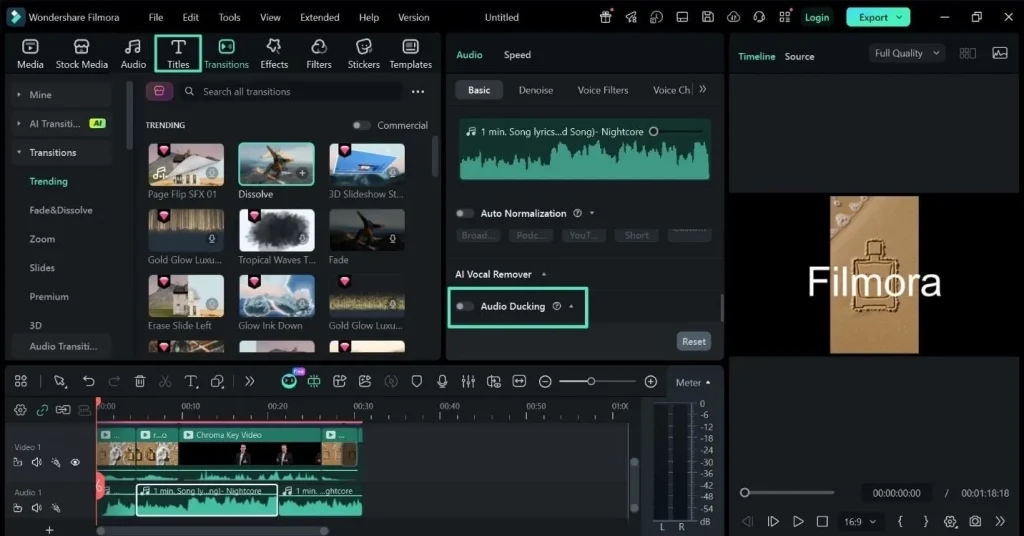
Task: Show more audio tabs with double chevron
Action: pyautogui.click(x=703, y=89)
